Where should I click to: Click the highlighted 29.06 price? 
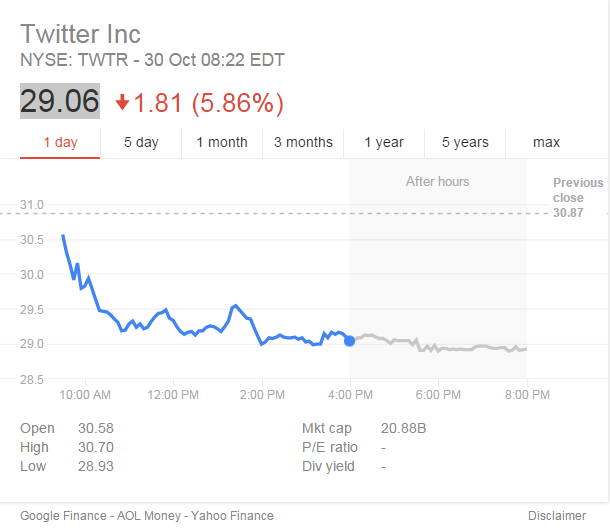(x=60, y=101)
